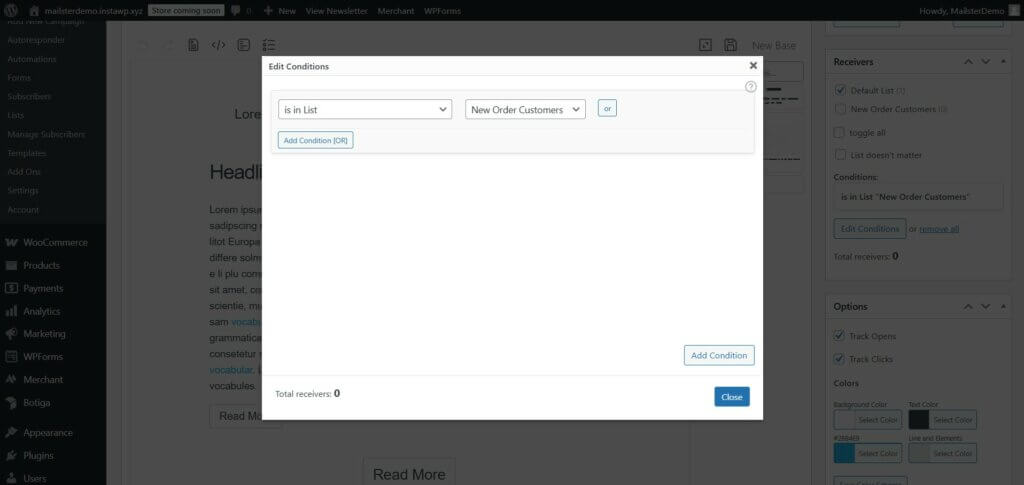Click the help question mark icon
The width and height of the screenshot is (1024, 485).
751,87
